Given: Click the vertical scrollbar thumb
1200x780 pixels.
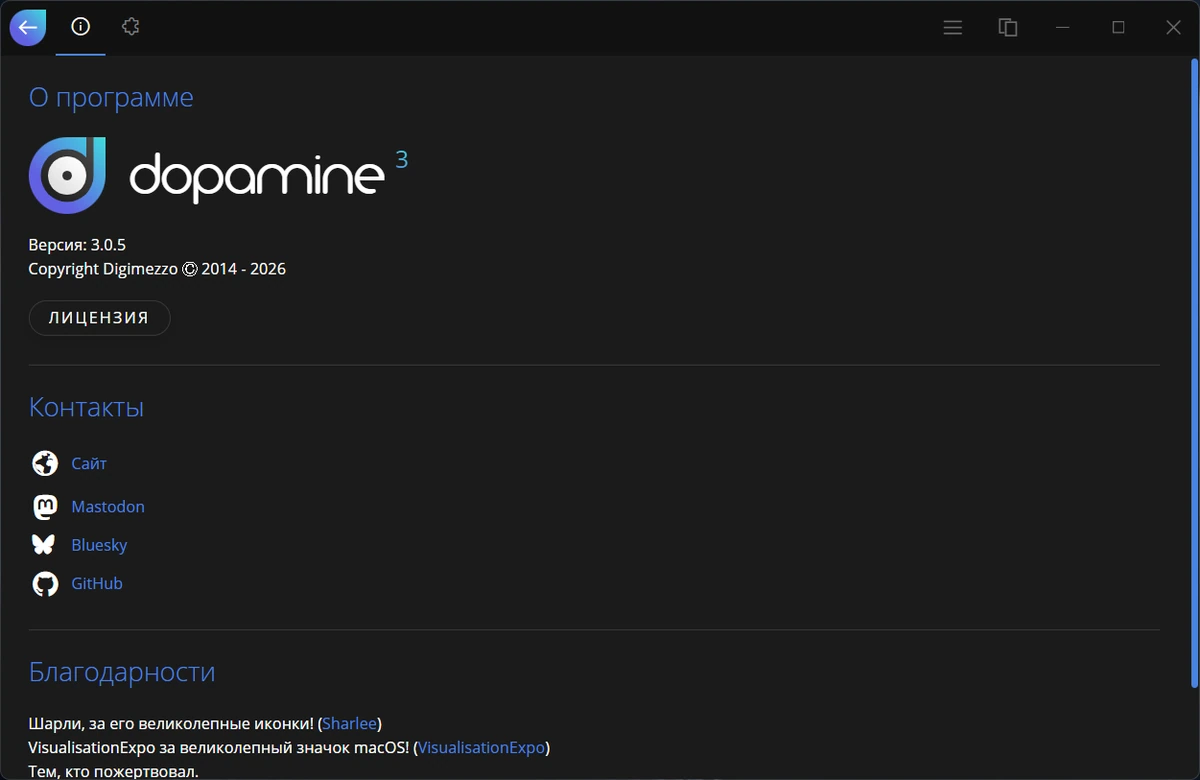Looking at the screenshot, I should (x=1194, y=372).
